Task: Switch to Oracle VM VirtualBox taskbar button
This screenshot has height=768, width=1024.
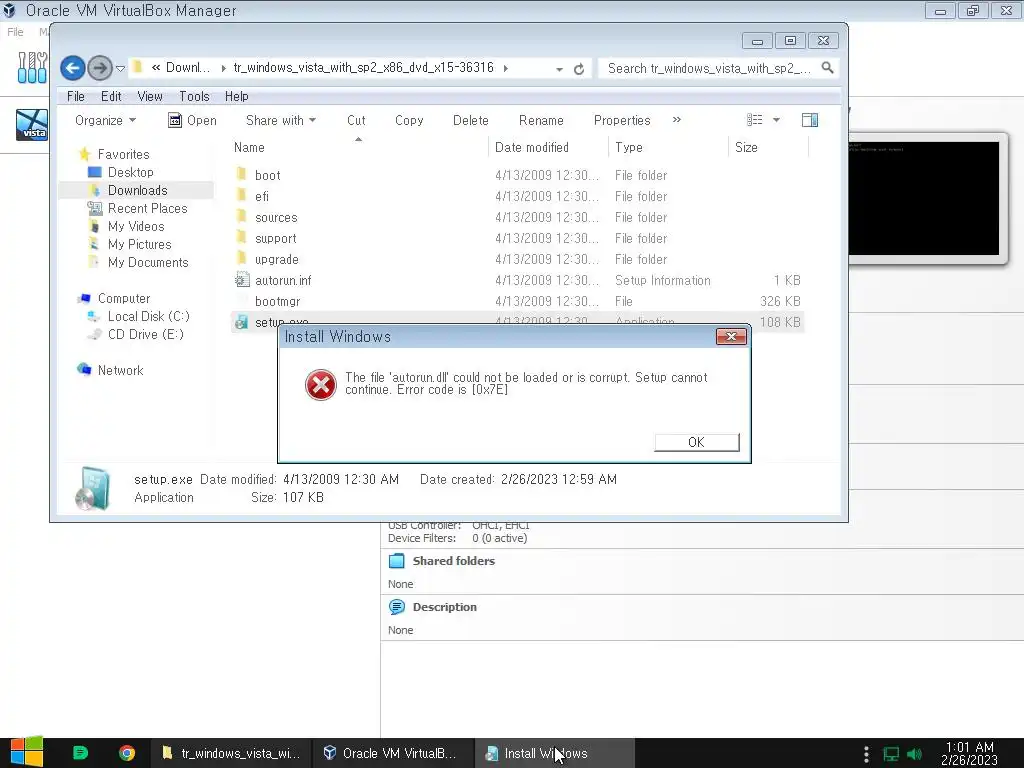Action: (x=391, y=753)
